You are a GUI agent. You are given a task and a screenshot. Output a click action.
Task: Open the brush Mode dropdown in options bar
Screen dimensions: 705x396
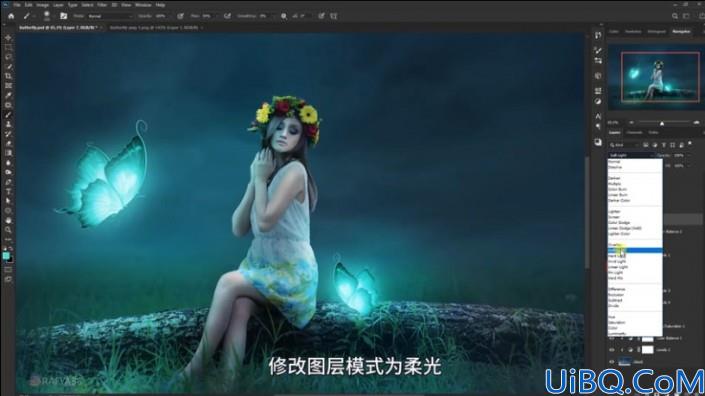point(111,16)
